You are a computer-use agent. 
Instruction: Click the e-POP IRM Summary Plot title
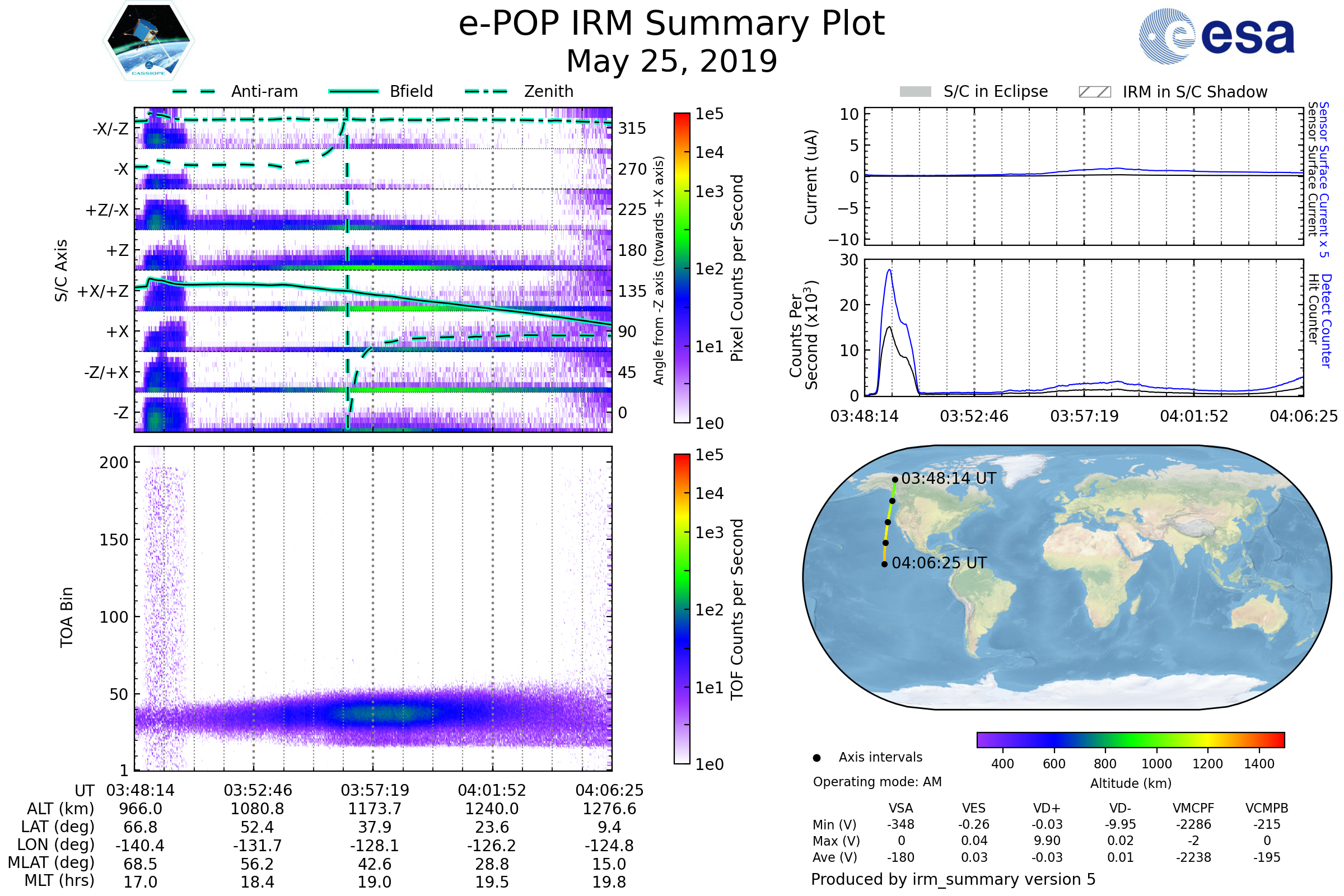click(671, 24)
